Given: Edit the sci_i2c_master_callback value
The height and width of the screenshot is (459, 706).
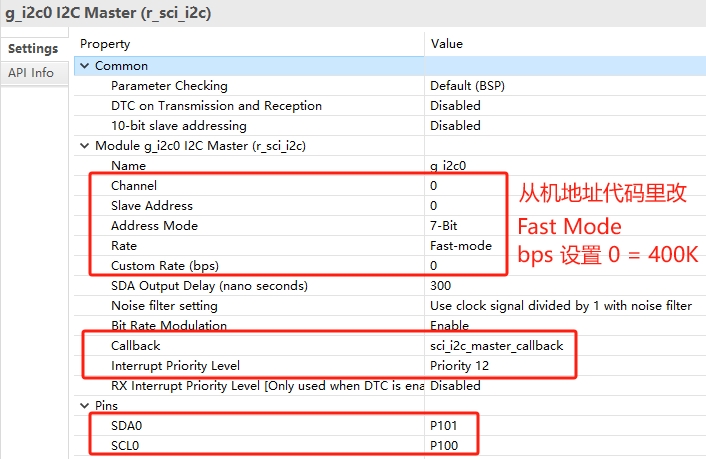Looking at the screenshot, I should point(497,345).
